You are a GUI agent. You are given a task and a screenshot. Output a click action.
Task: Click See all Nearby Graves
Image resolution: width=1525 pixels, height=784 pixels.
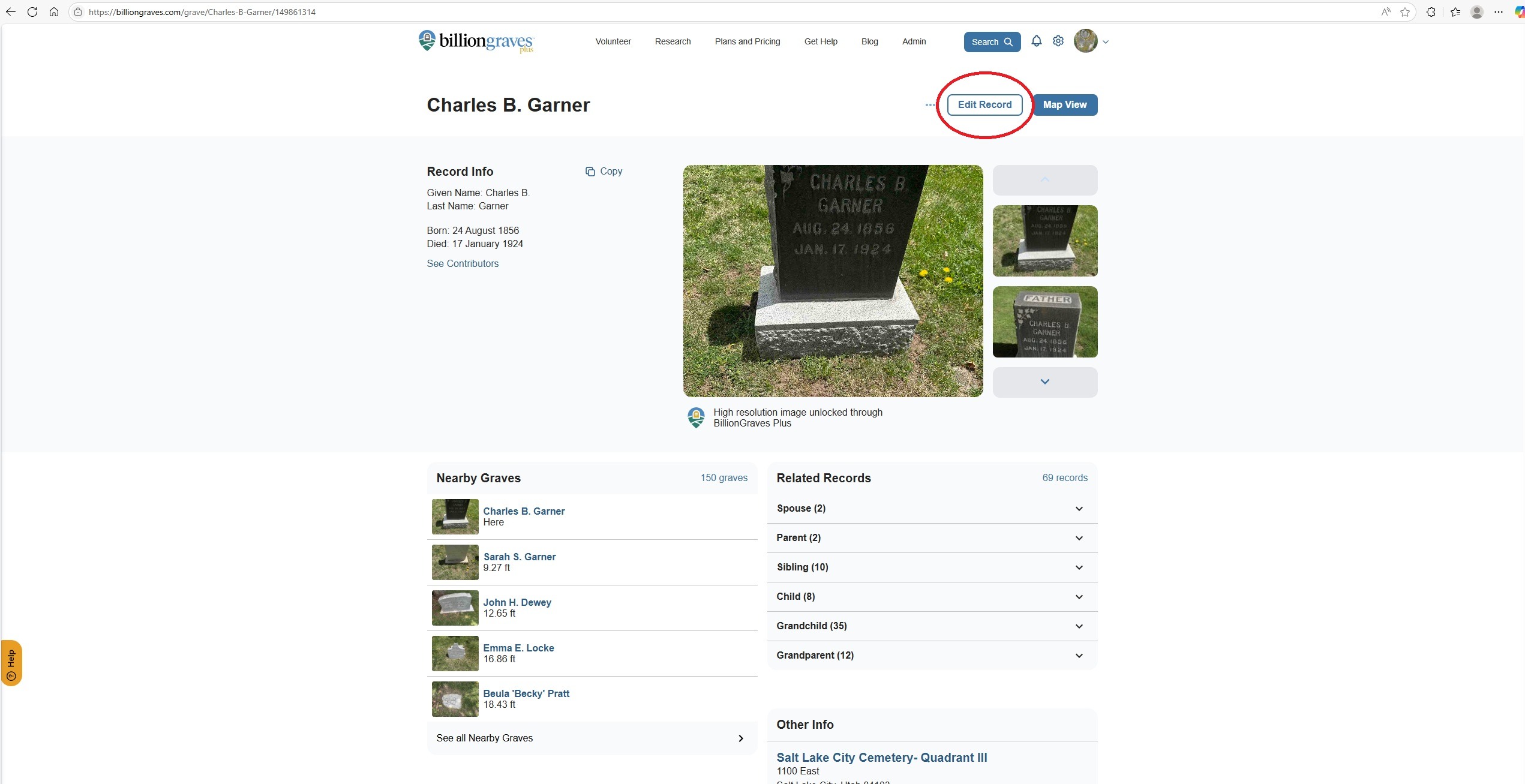coord(592,738)
